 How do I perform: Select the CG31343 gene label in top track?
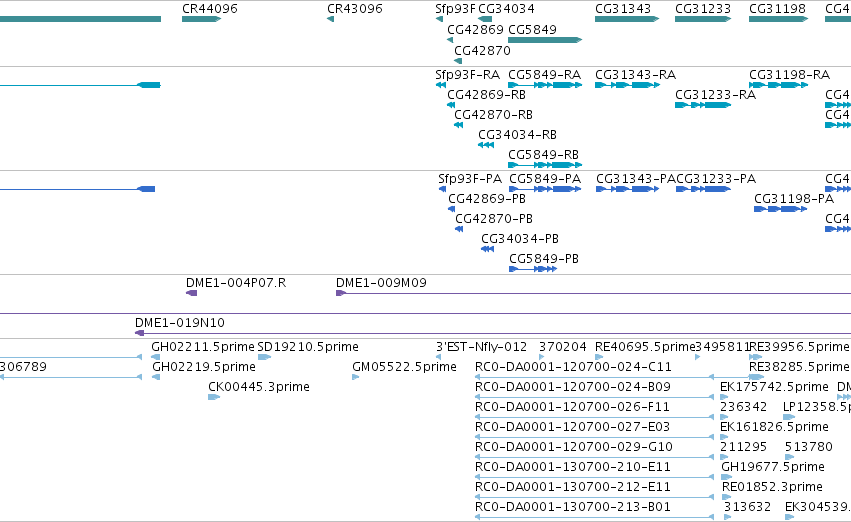click(623, 9)
